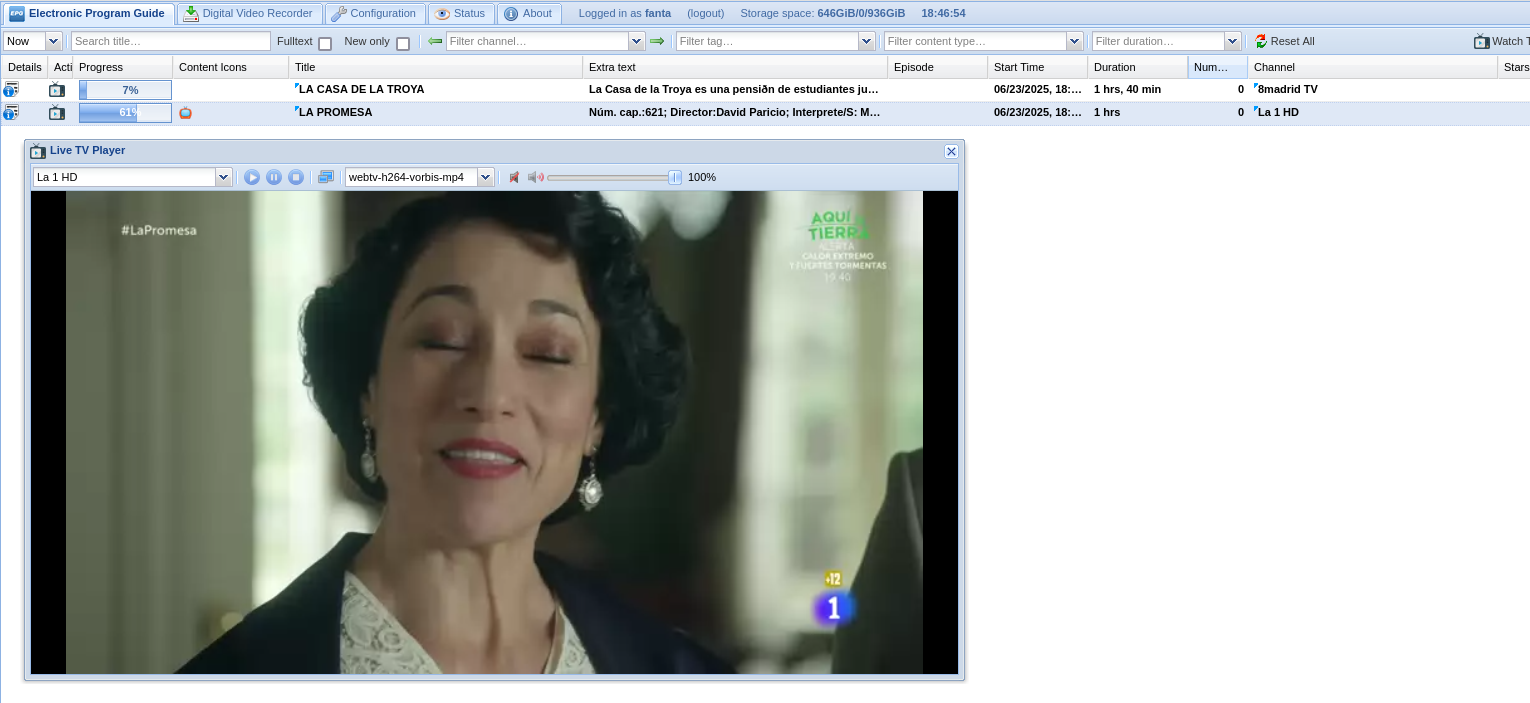
Task: Click the live video frame in the player
Action: tap(494, 432)
